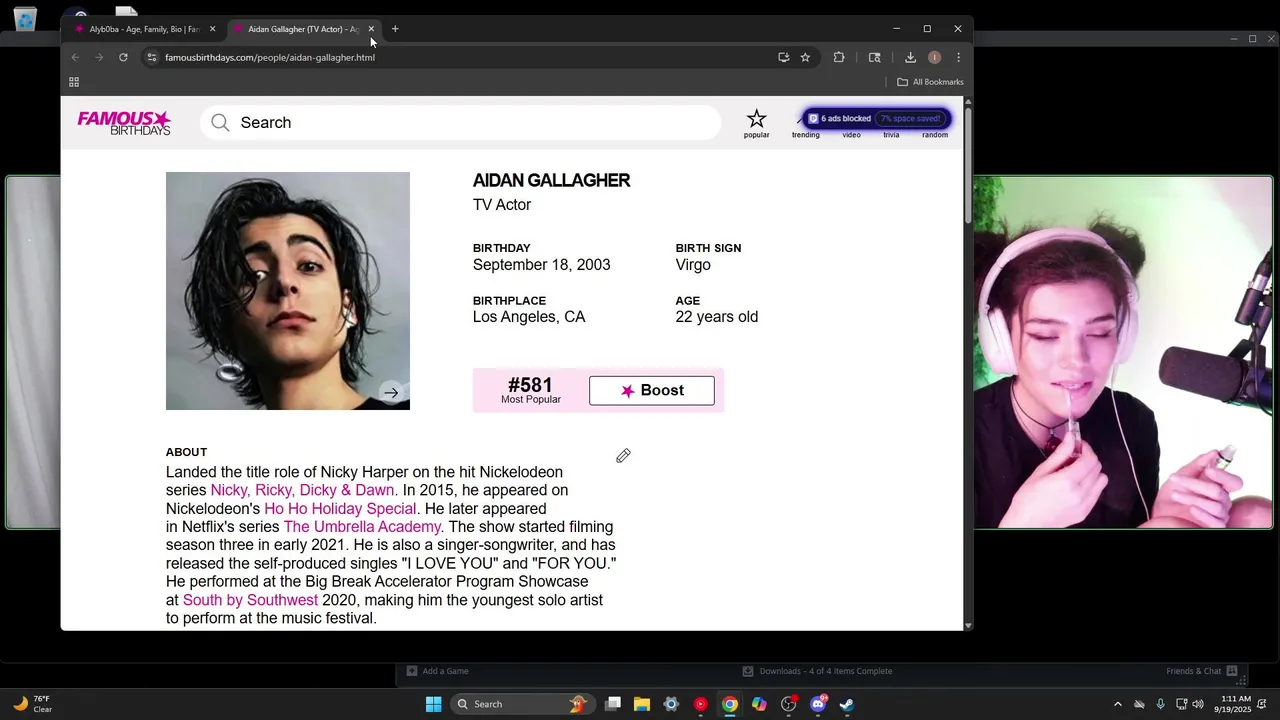The image size is (1280, 720).
Task: Open The Umbrella Academy link
Action: coord(362,527)
